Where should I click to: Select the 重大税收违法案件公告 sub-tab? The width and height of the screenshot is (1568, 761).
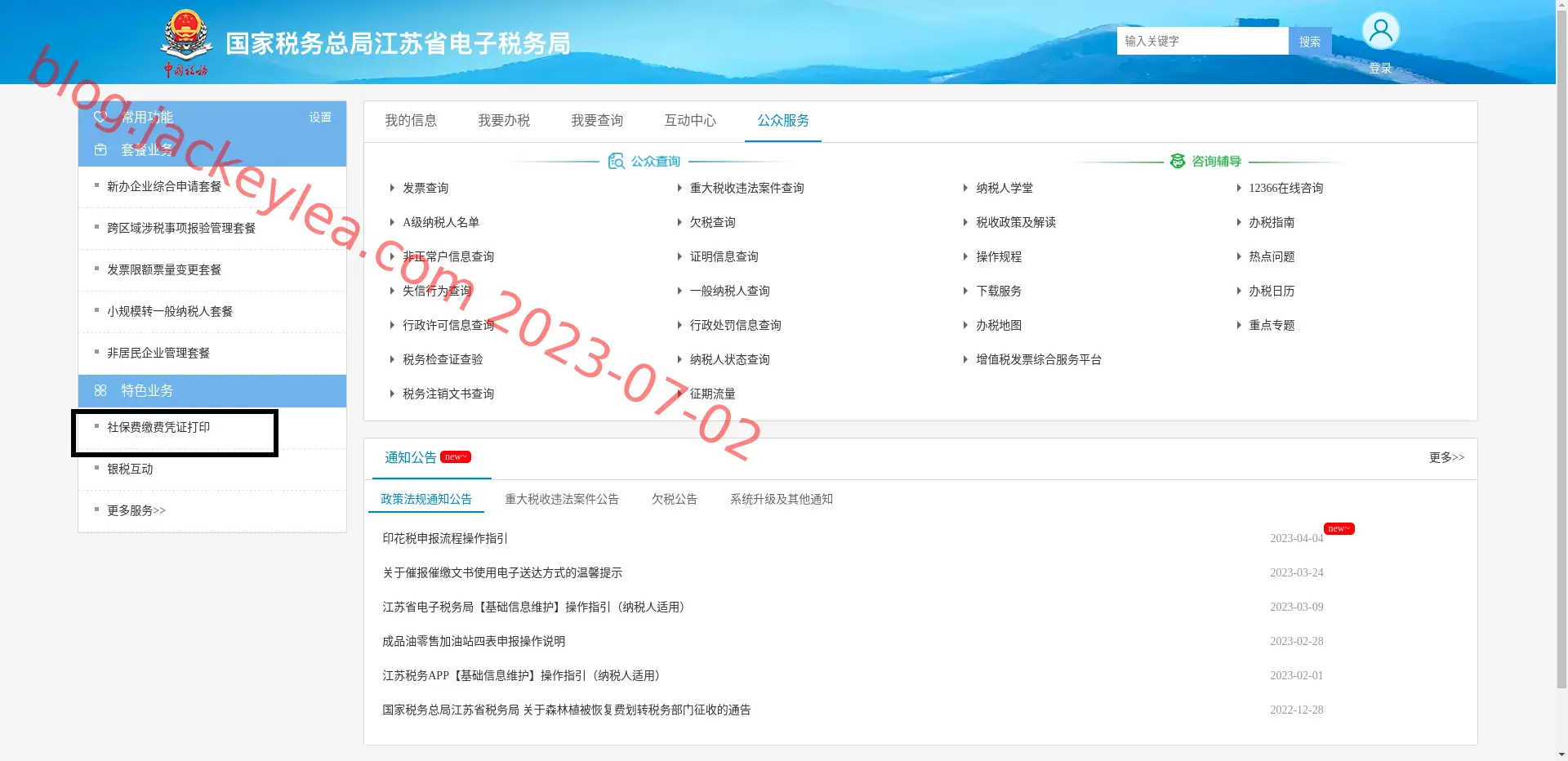[562, 499]
